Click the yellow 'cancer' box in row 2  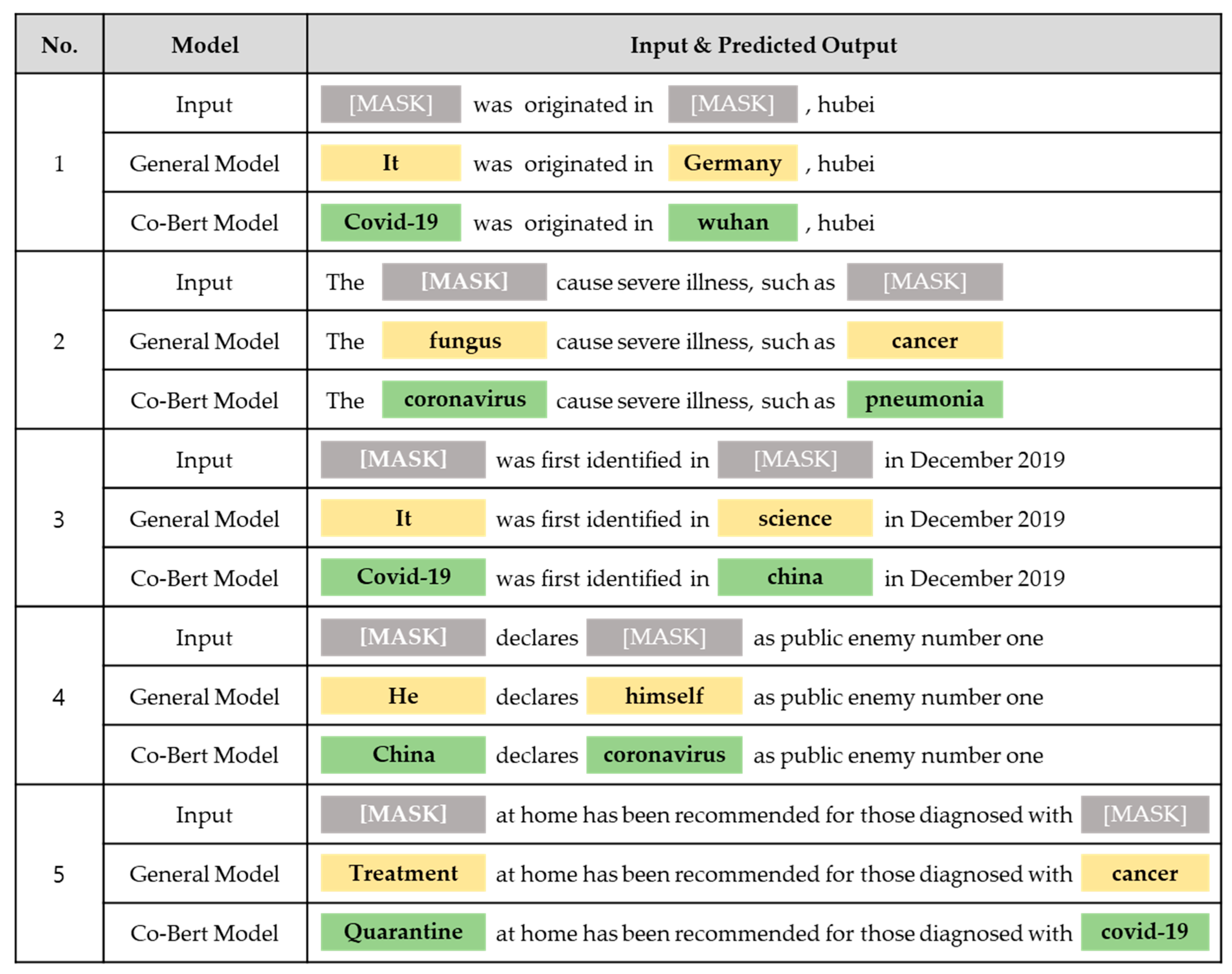click(925, 340)
